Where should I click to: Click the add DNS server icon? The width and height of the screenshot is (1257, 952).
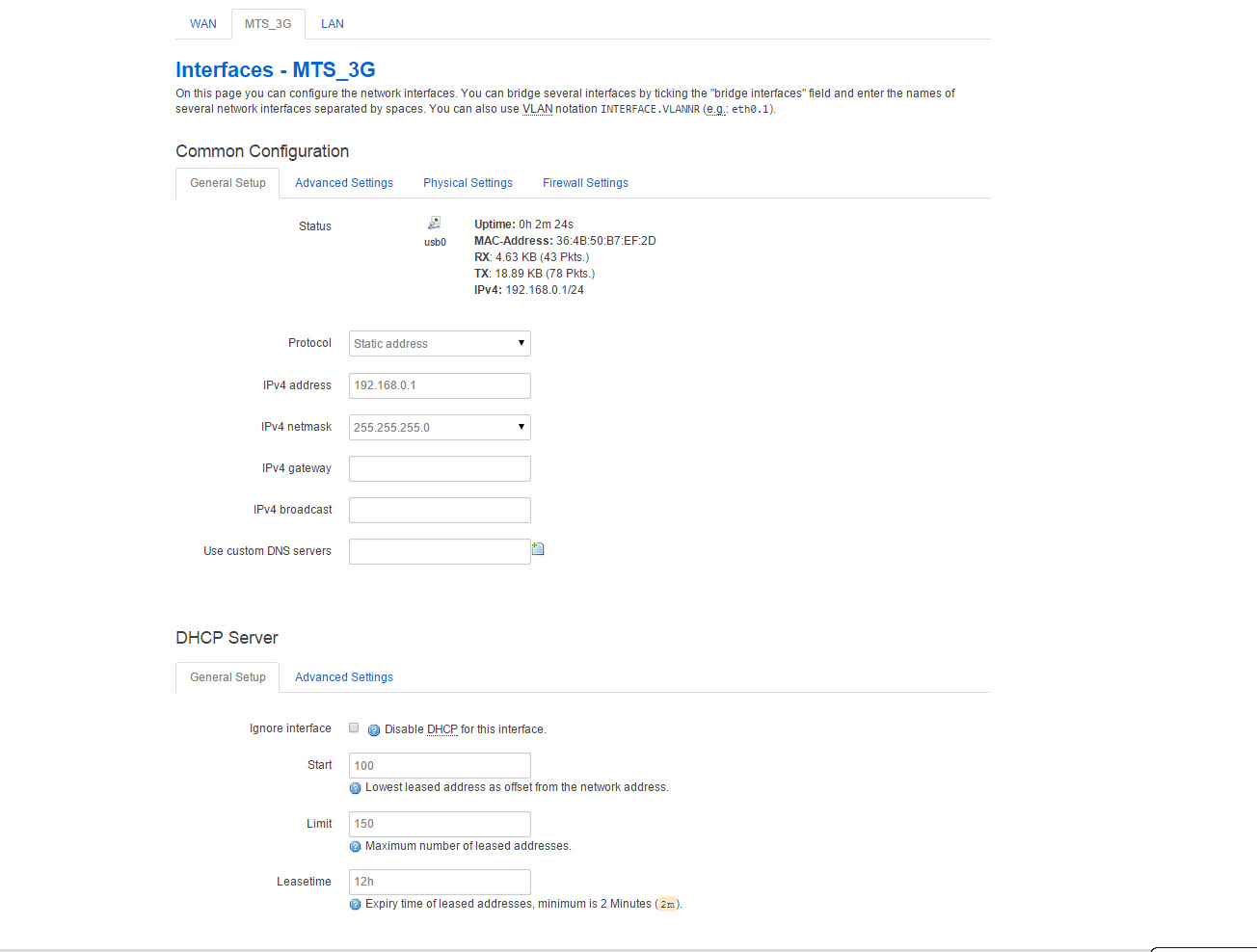click(538, 548)
